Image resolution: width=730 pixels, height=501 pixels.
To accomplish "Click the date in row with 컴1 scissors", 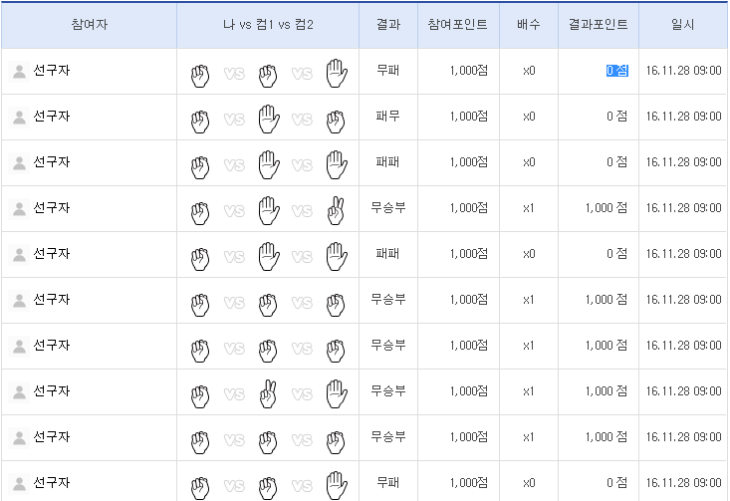I will [683, 391].
